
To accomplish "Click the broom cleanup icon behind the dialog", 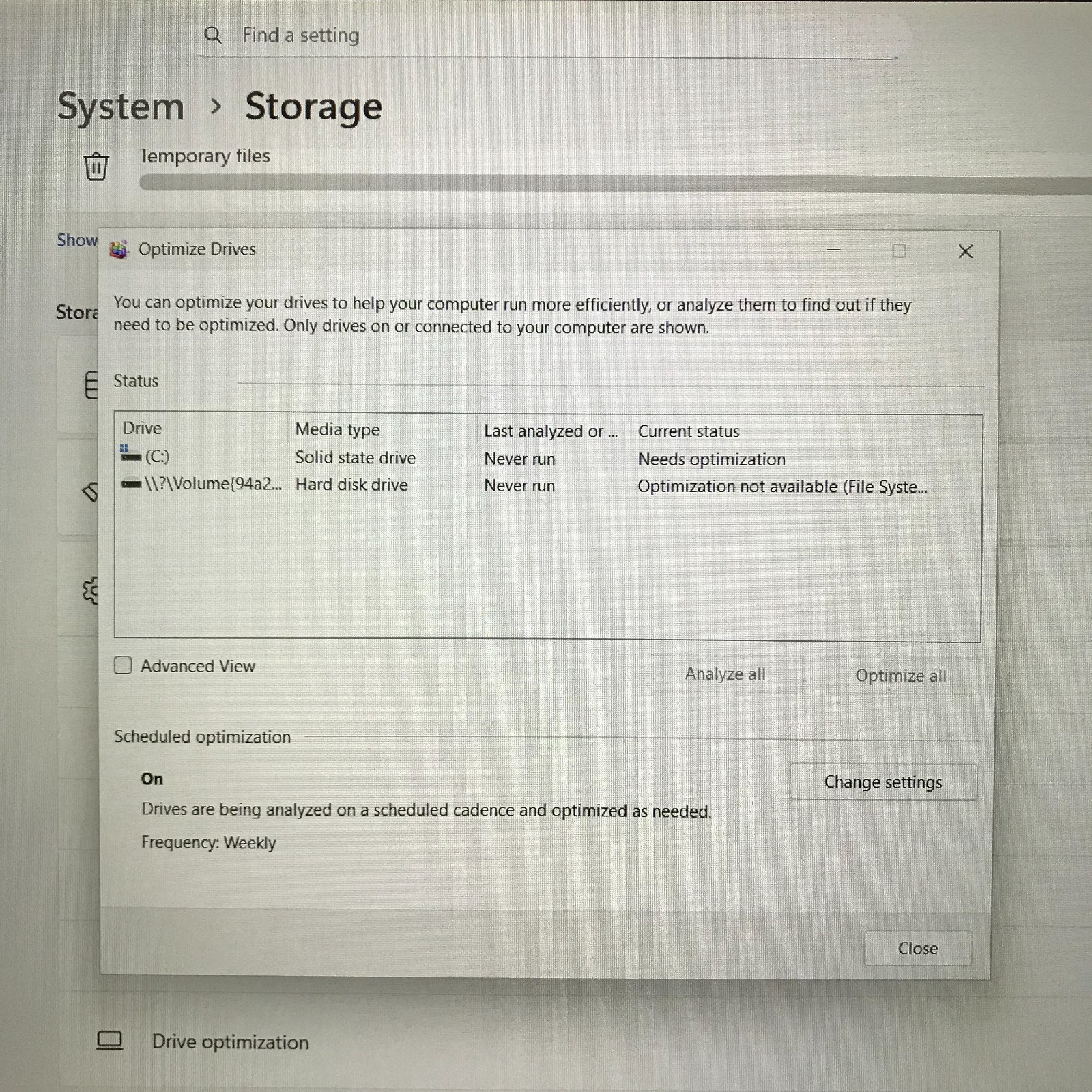I will click(x=91, y=491).
